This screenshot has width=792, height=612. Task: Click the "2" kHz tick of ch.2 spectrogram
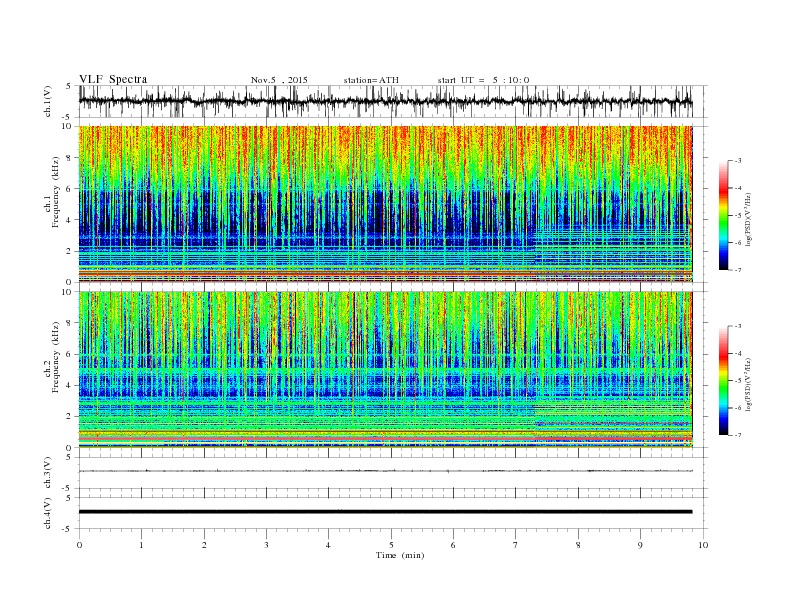70,417
